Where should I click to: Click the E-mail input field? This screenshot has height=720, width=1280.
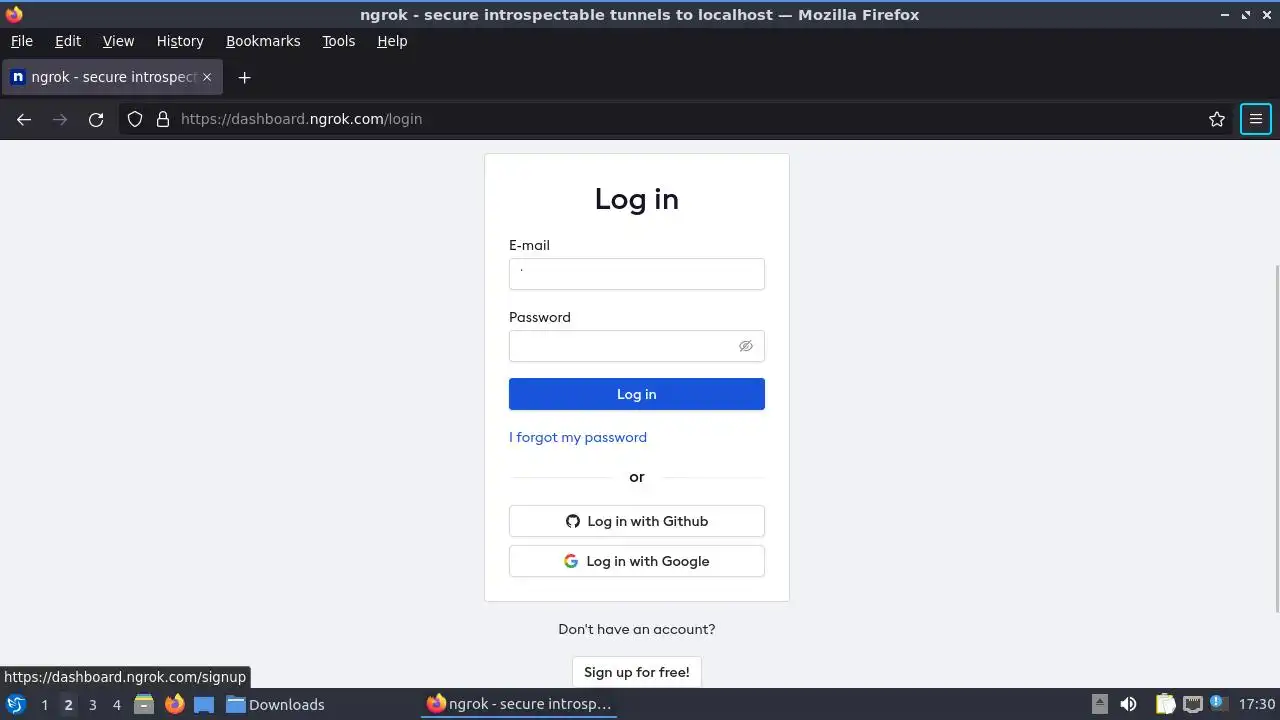[637, 274]
